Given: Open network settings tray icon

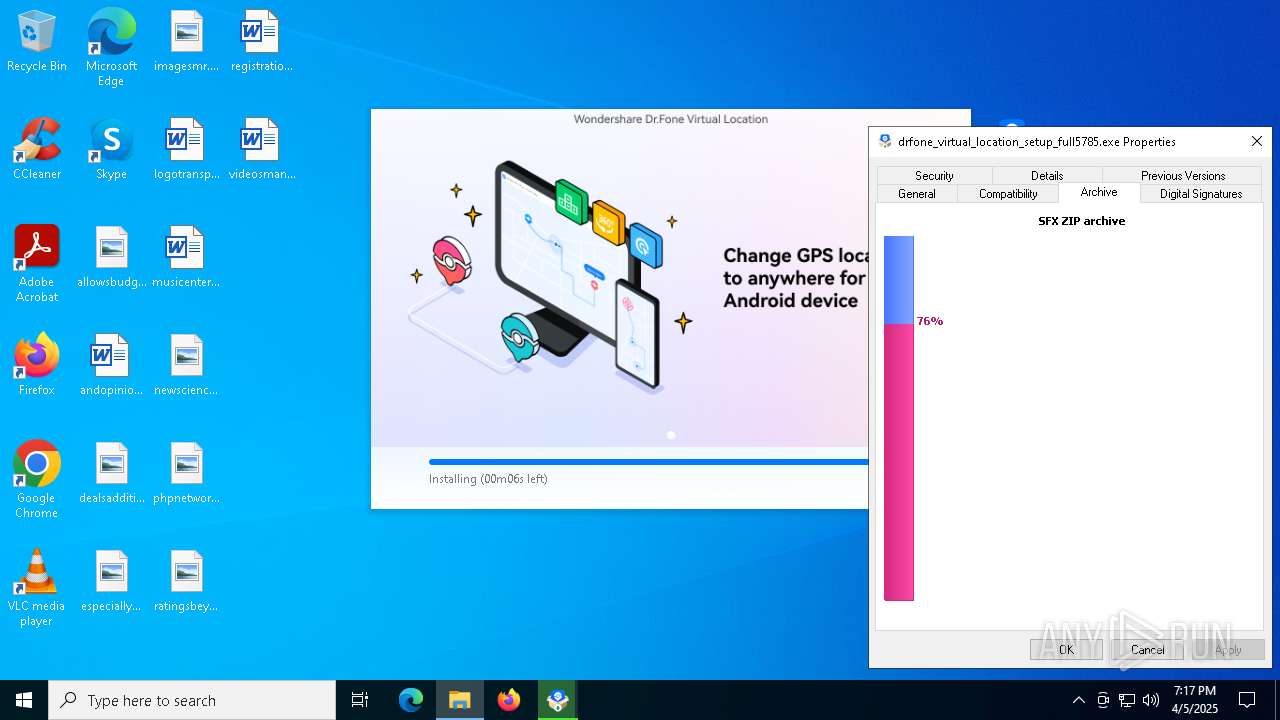Looking at the screenshot, I should tap(1127, 700).
